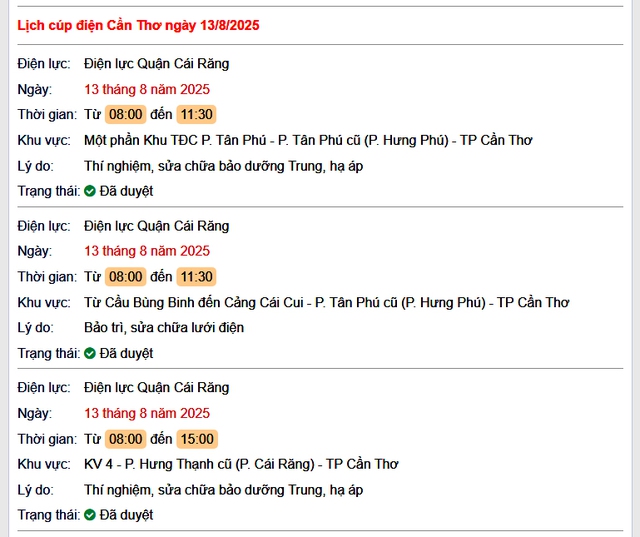
Task: Click third entry's 15:00 end time badge
Action: pyautogui.click(x=197, y=439)
